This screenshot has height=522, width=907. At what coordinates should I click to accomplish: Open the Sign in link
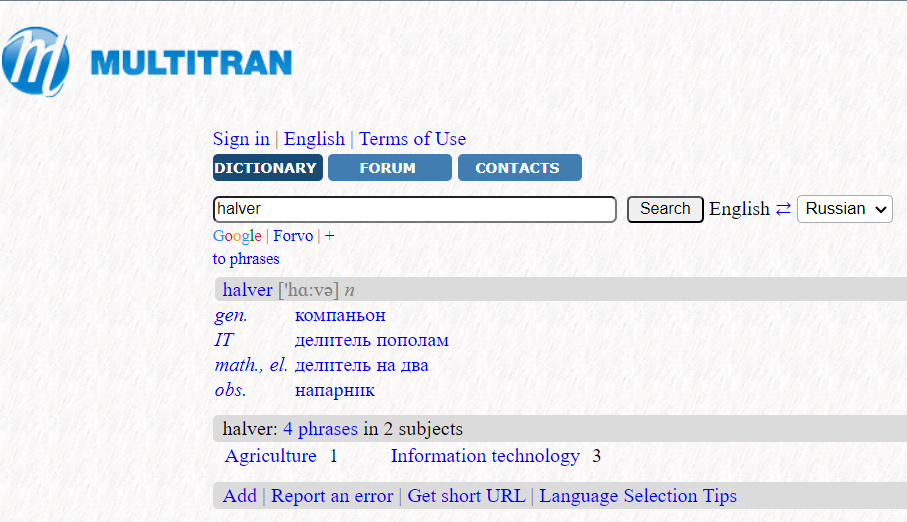tap(241, 139)
